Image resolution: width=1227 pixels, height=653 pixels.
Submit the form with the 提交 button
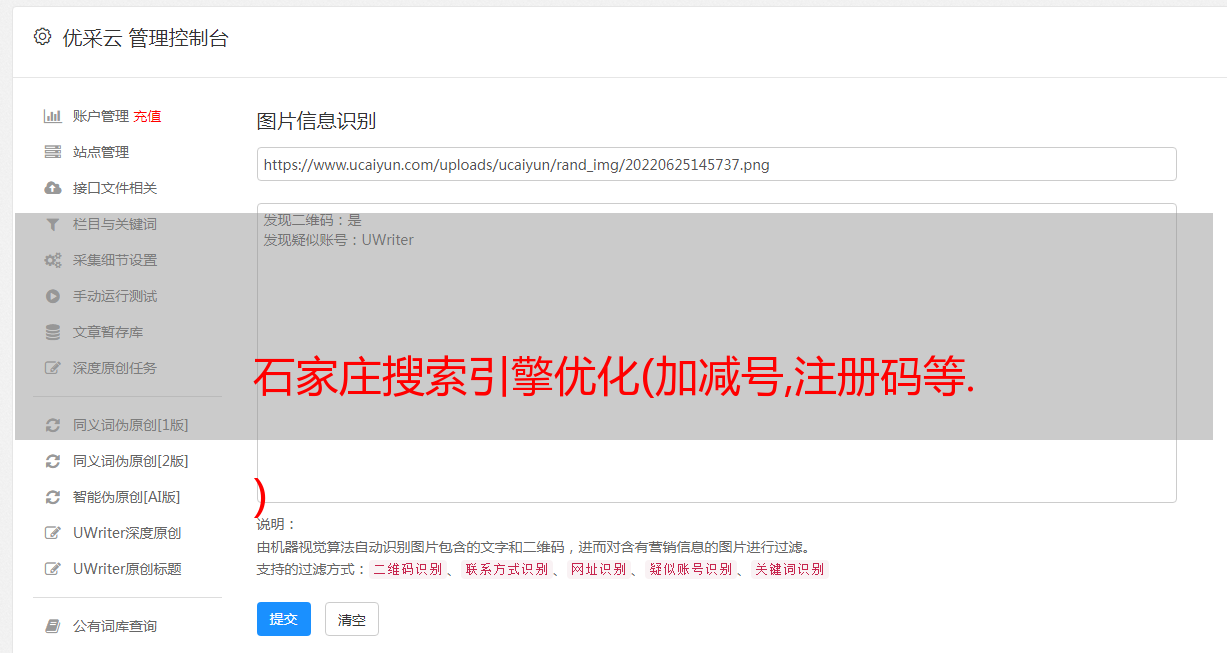click(x=284, y=619)
